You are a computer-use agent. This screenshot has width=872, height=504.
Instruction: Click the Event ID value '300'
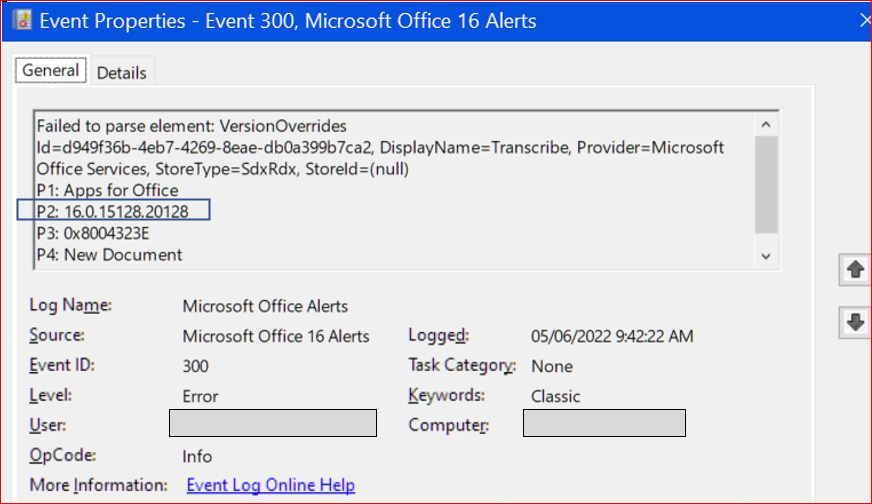coord(196,366)
